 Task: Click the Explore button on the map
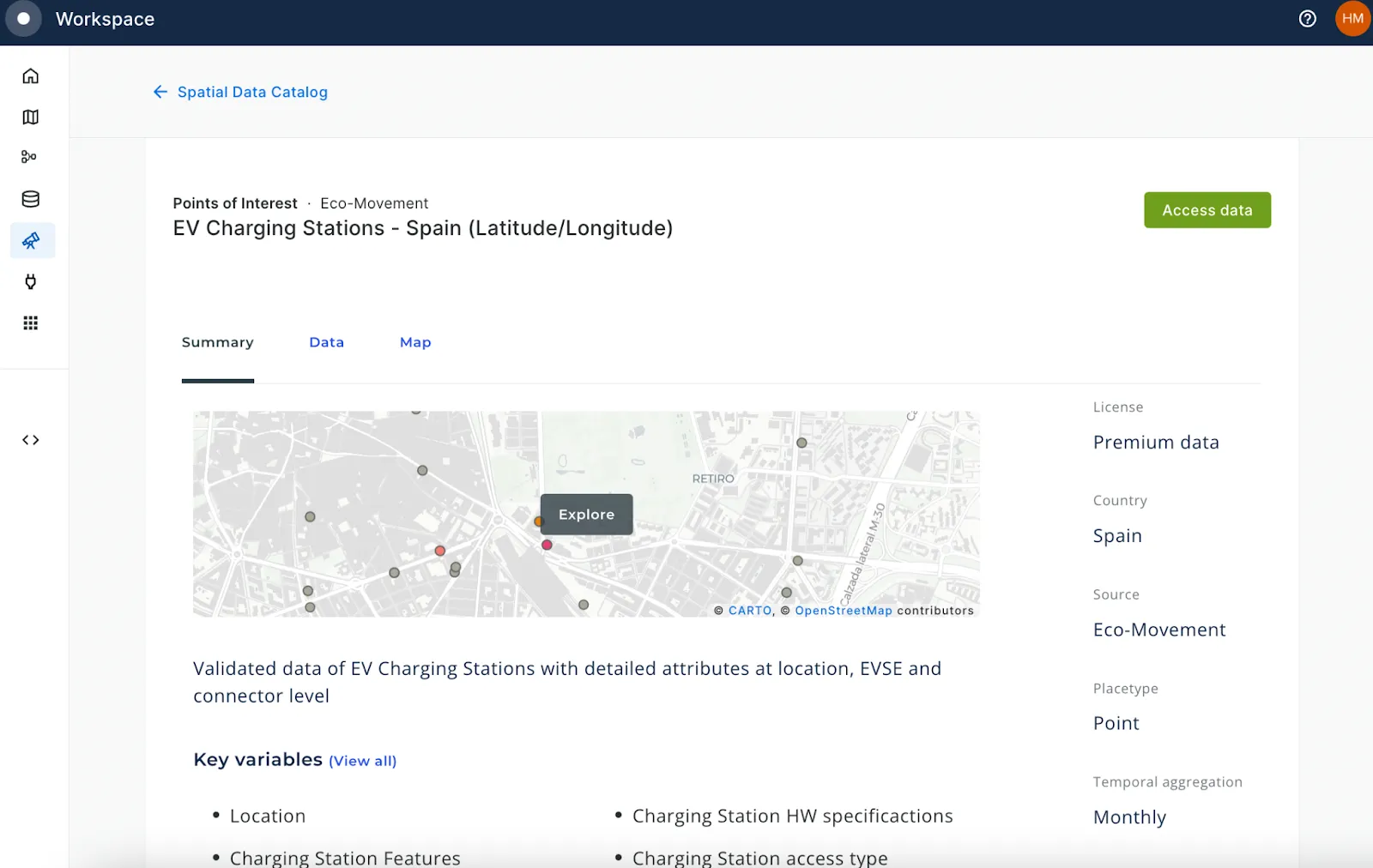586,515
